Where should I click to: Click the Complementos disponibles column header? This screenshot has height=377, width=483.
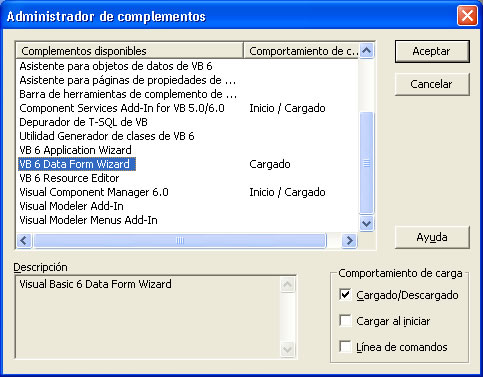pyautogui.click(x=130, y=51)
